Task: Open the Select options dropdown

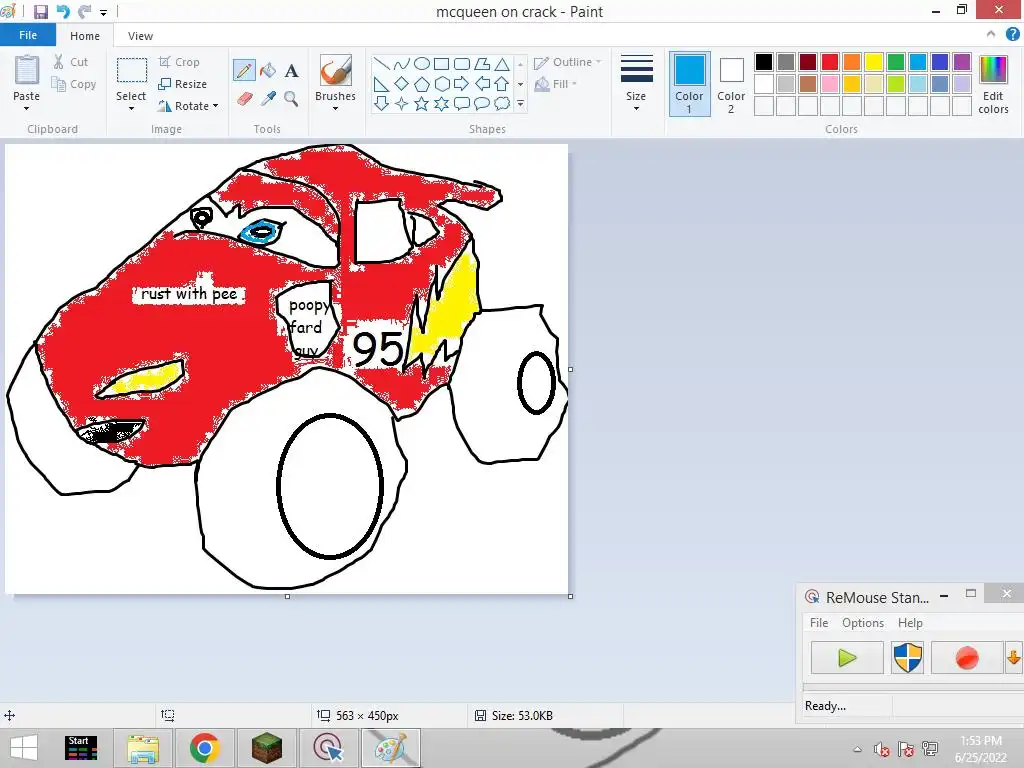Action: coord(131,108)
